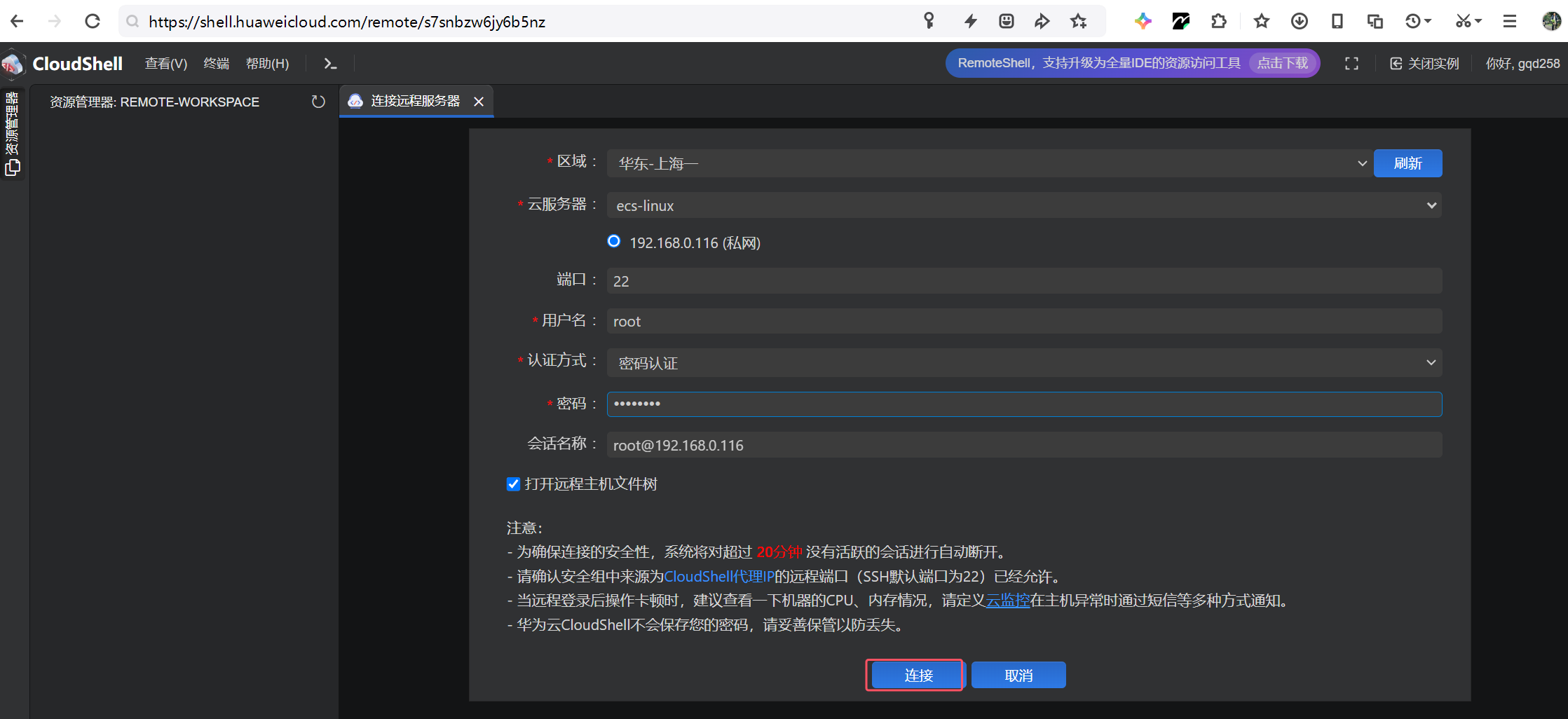Viewport: 1568px width, 719px height.
Task: Click the 端口 field containing 22
Action: tap(1024, 280)
